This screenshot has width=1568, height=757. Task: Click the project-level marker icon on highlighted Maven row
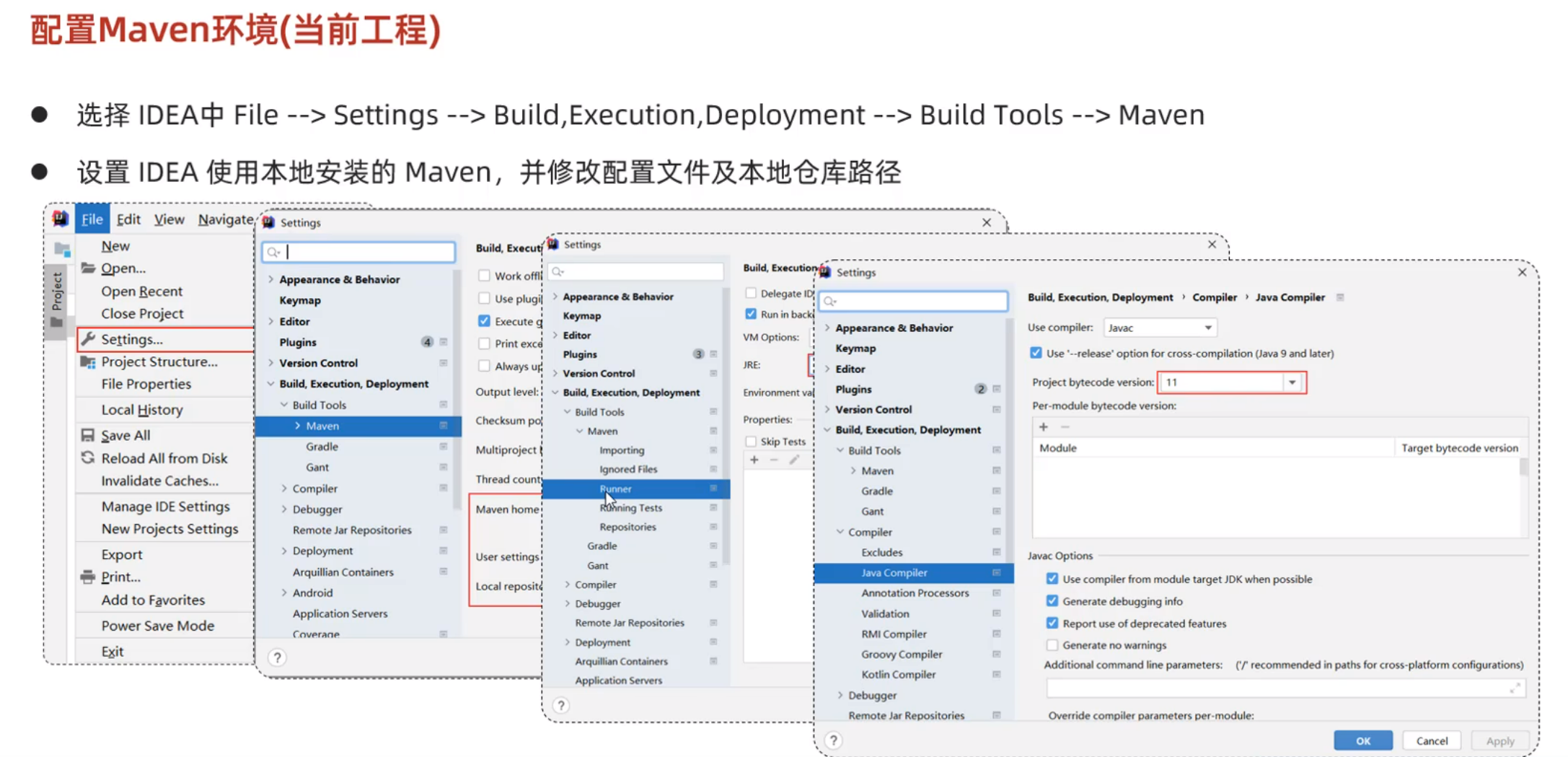(444, 426)
